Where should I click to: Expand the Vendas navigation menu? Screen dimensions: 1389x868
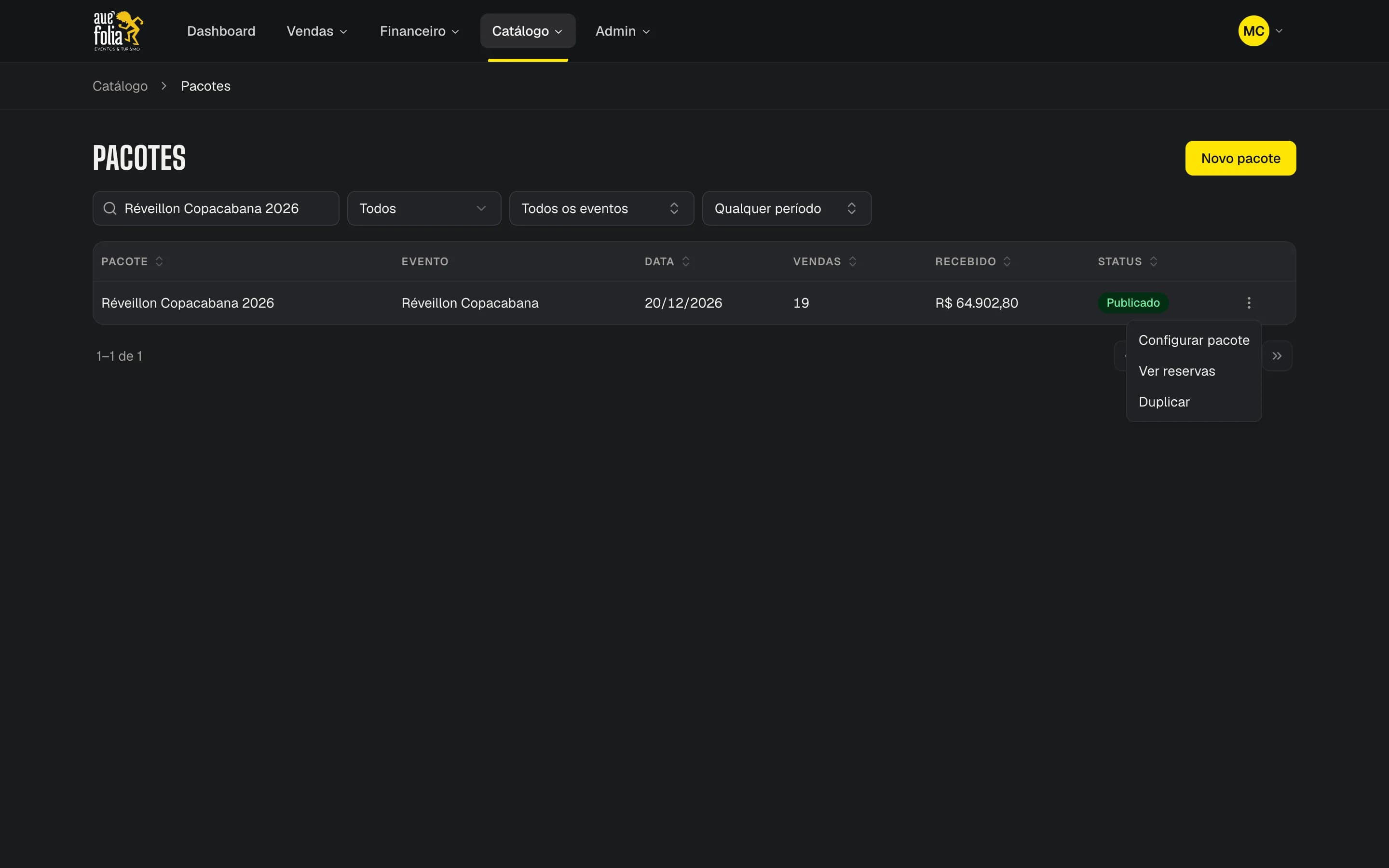pyautogui.click(x=317, y=31)
